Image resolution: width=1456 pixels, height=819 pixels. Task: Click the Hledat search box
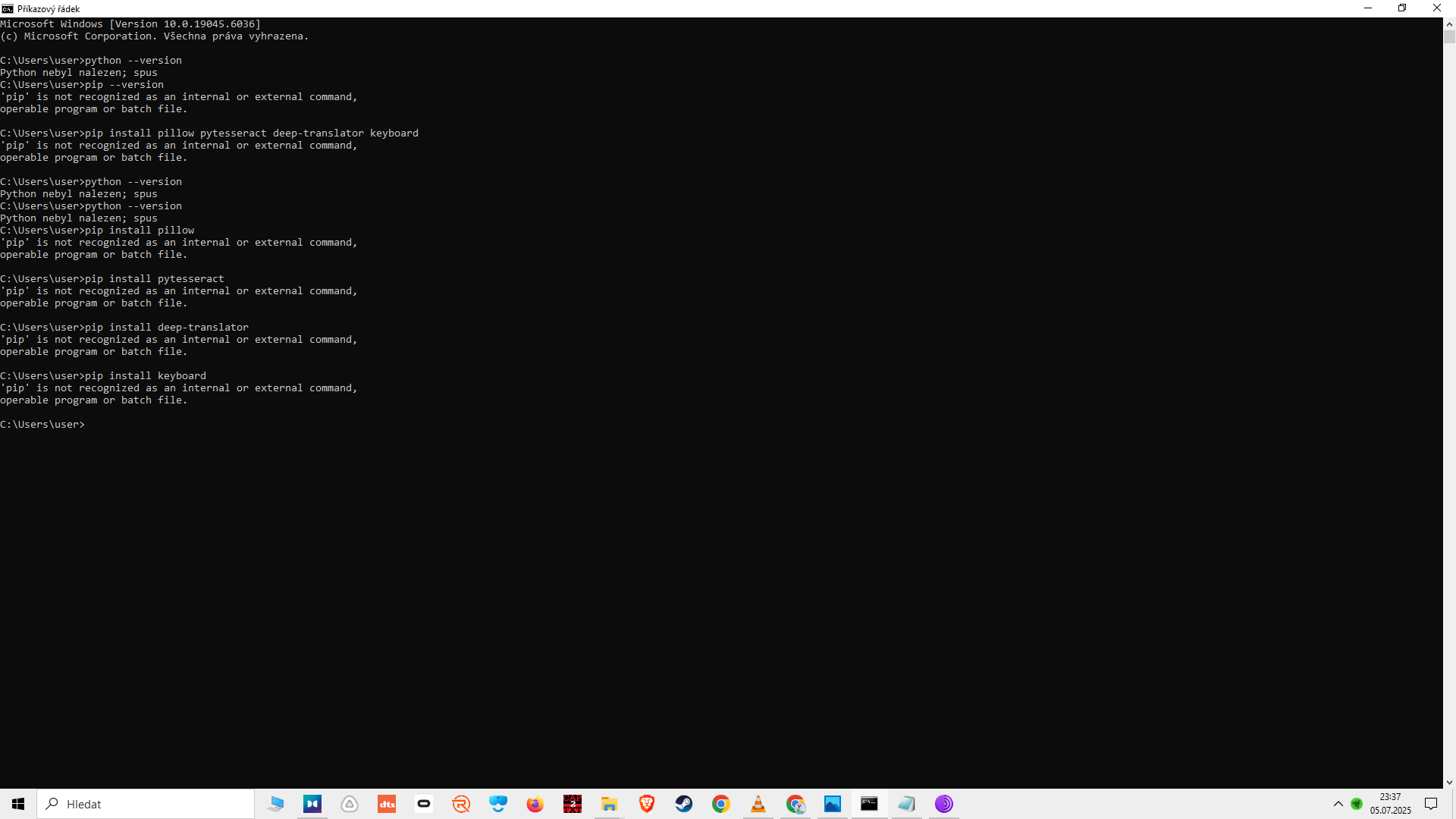[x=146, y=804]
